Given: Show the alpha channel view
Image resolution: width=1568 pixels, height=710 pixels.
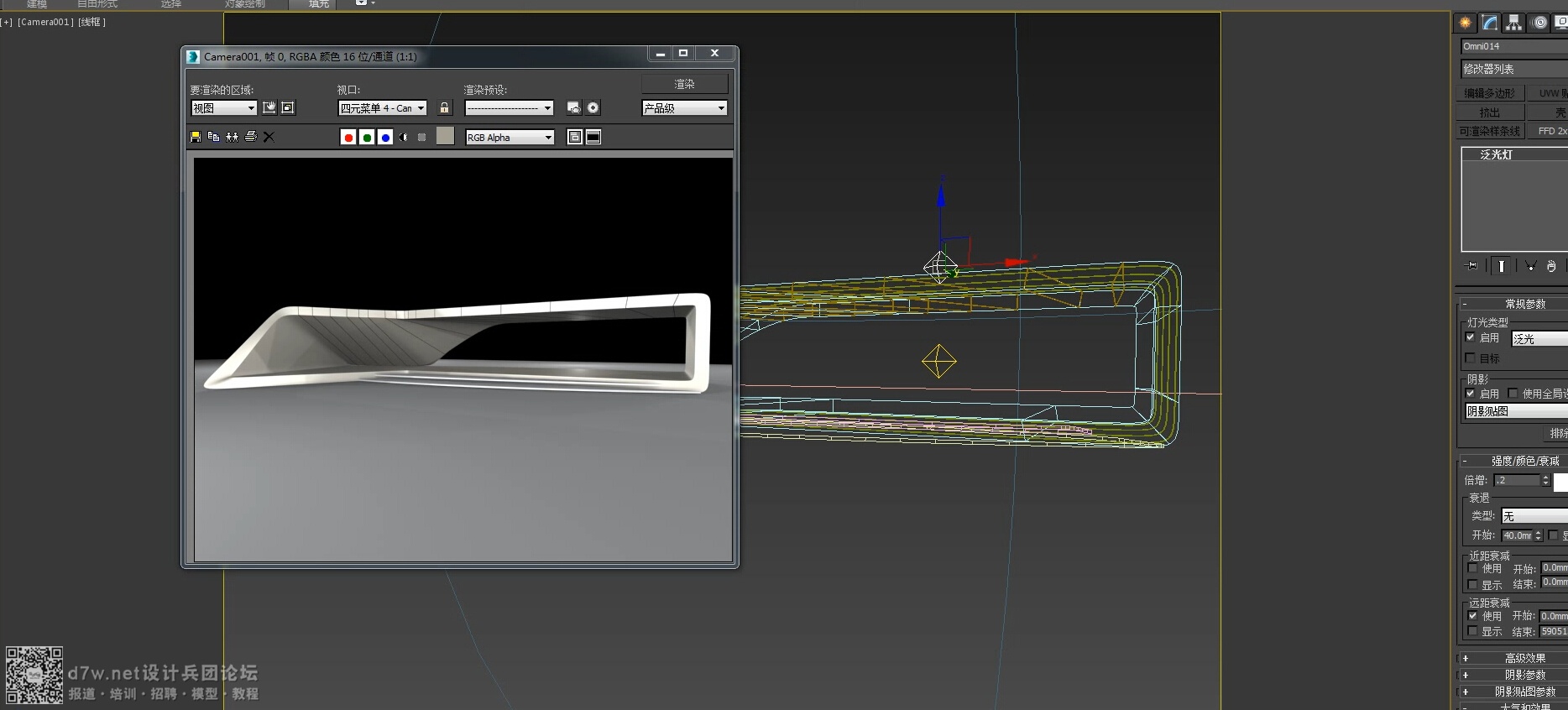Looking at the screenshot, I should click(404, 137).
